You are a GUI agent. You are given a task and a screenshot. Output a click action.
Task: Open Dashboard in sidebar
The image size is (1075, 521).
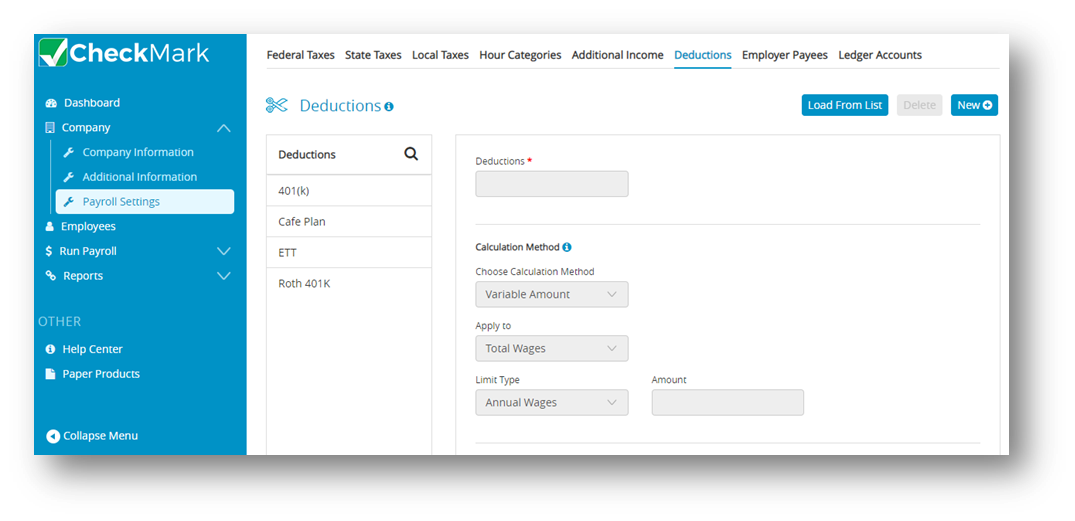[92, 103]
